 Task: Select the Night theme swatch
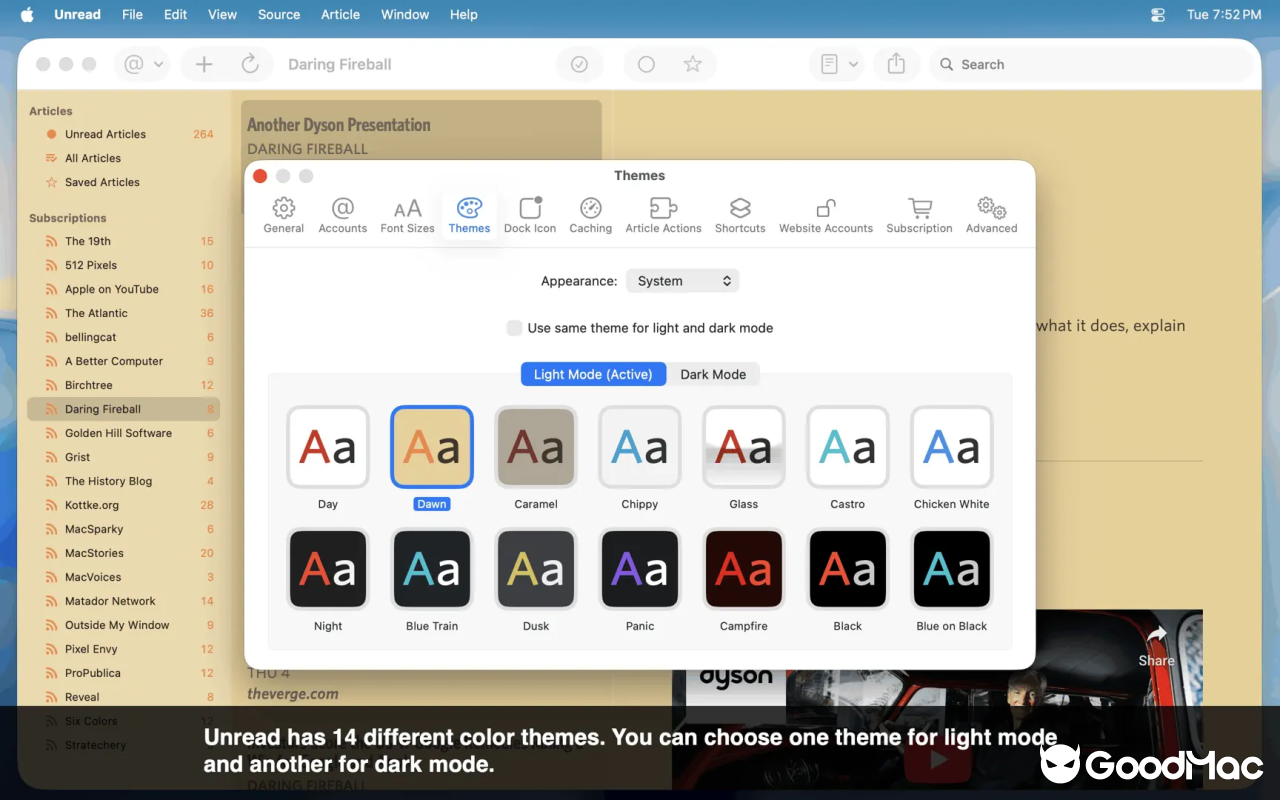click(x=328, y=569)
